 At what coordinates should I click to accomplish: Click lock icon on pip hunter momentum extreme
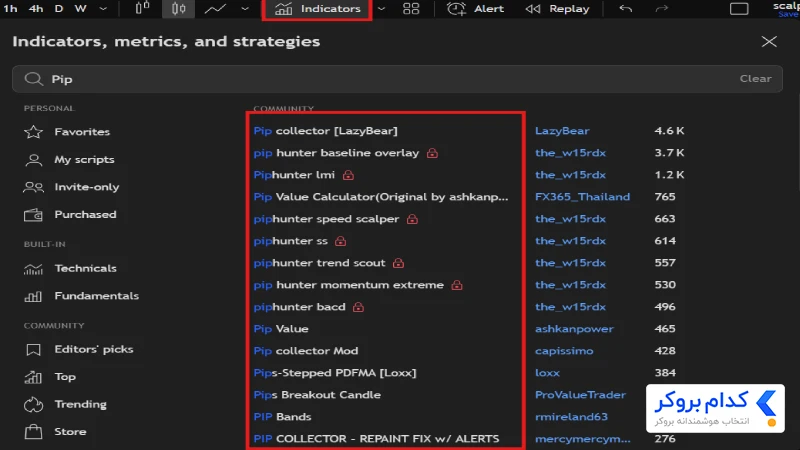(457, 285)
